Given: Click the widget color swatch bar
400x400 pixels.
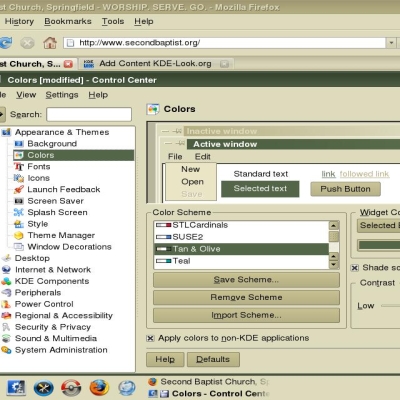Looking at the screenshot, I should (x=379, y=245).
